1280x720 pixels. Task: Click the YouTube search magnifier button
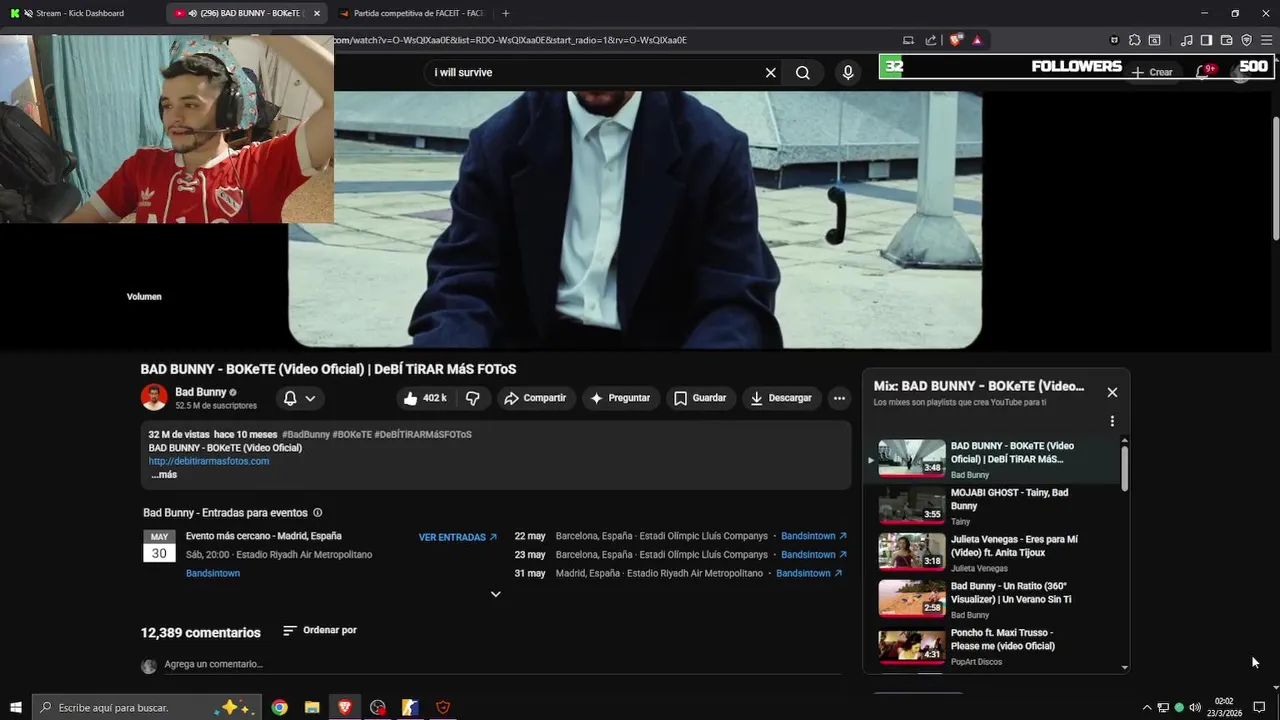803,73
